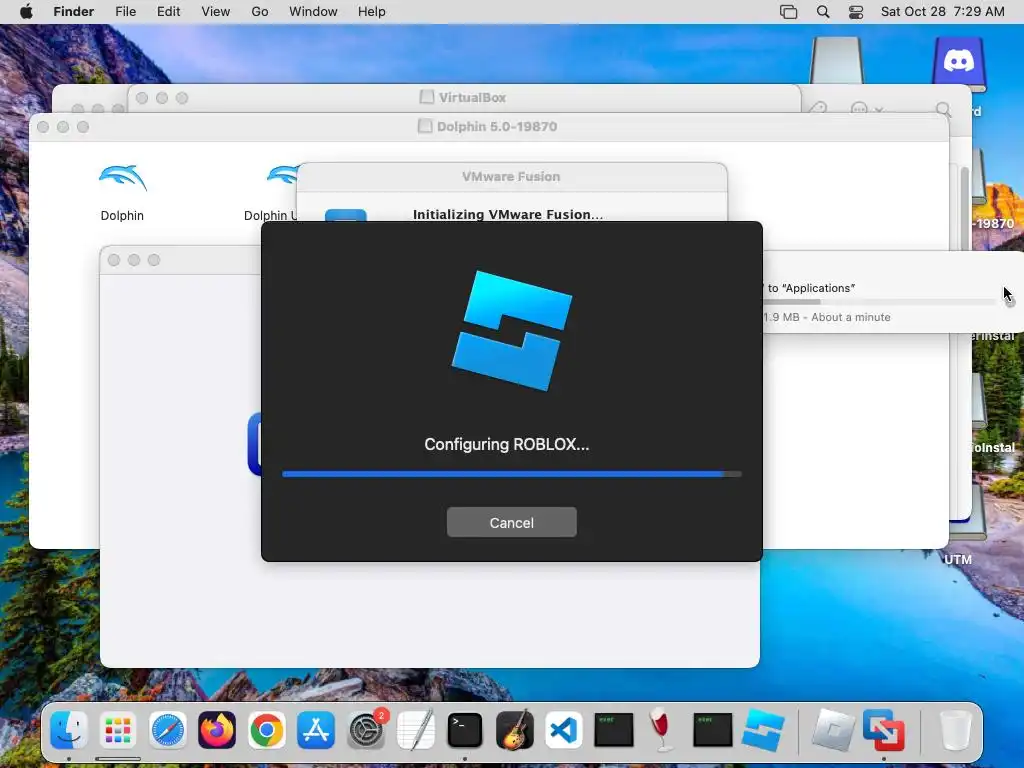Open Spotlight search in the menu bar
The height and width of the screenshot is (768, 1024).
823,12
